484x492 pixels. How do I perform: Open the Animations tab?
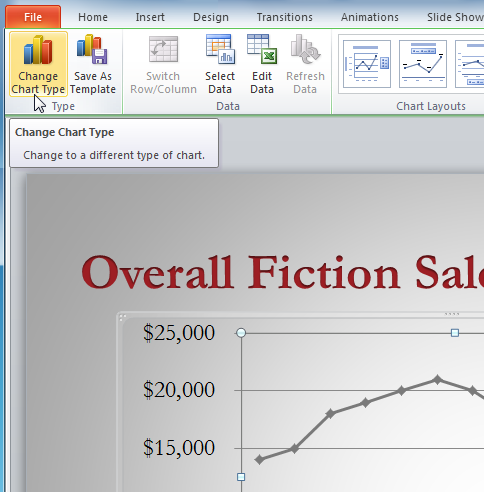point(370,17)
